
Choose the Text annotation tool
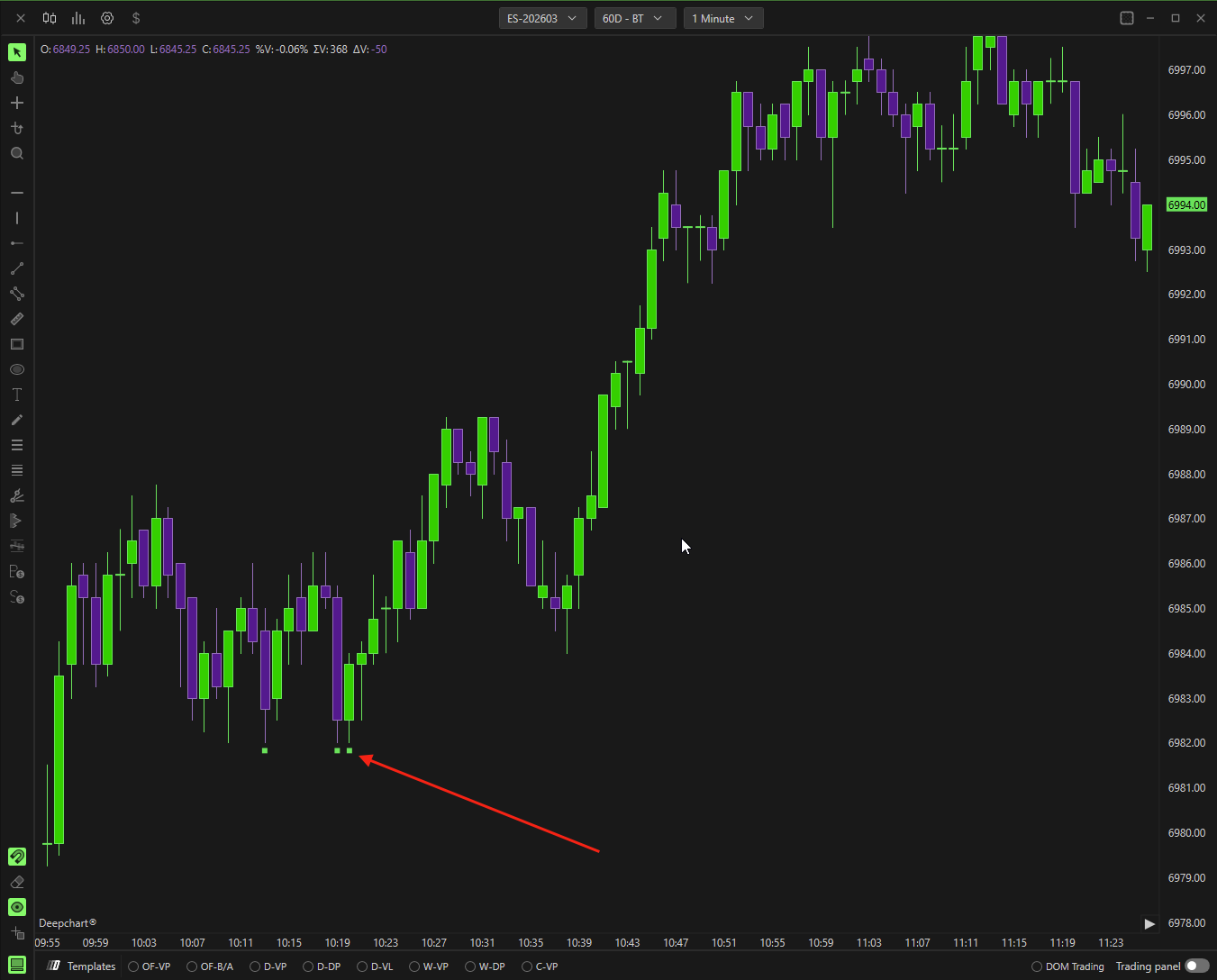pos(17,395)
